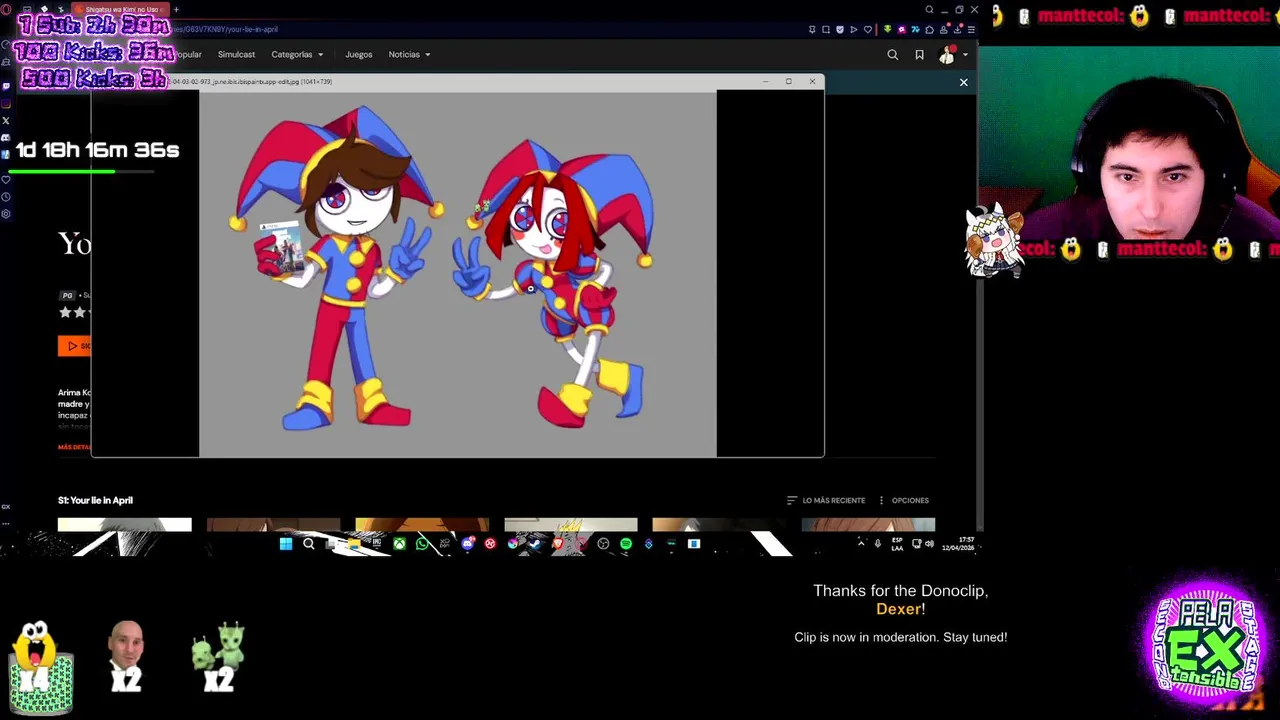The image size is (1280, 720).
Task: Close the image viewer window
Action: [x=812, y=81]
